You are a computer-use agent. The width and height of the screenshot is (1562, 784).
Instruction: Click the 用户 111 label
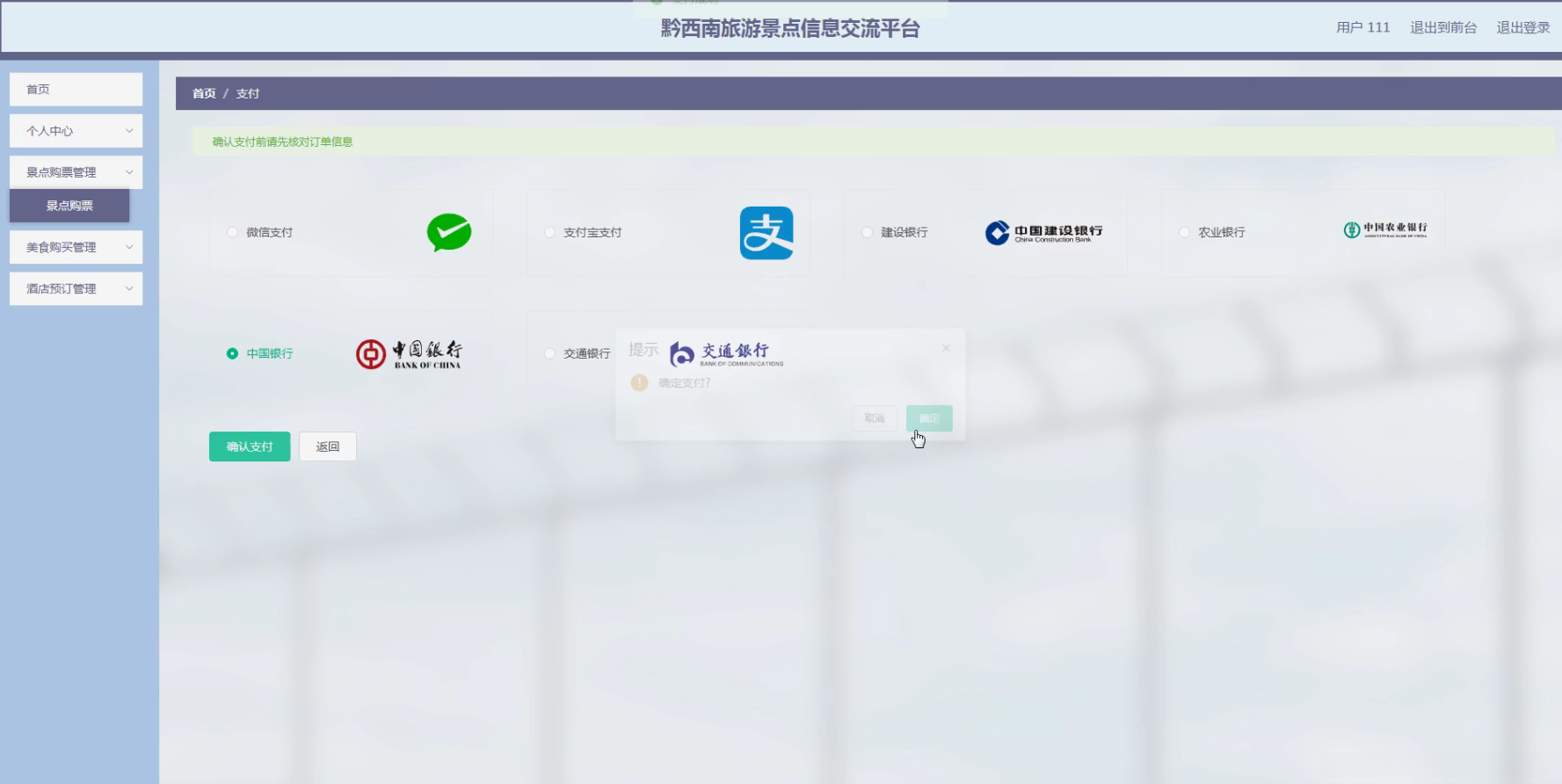pos(1363,27)
